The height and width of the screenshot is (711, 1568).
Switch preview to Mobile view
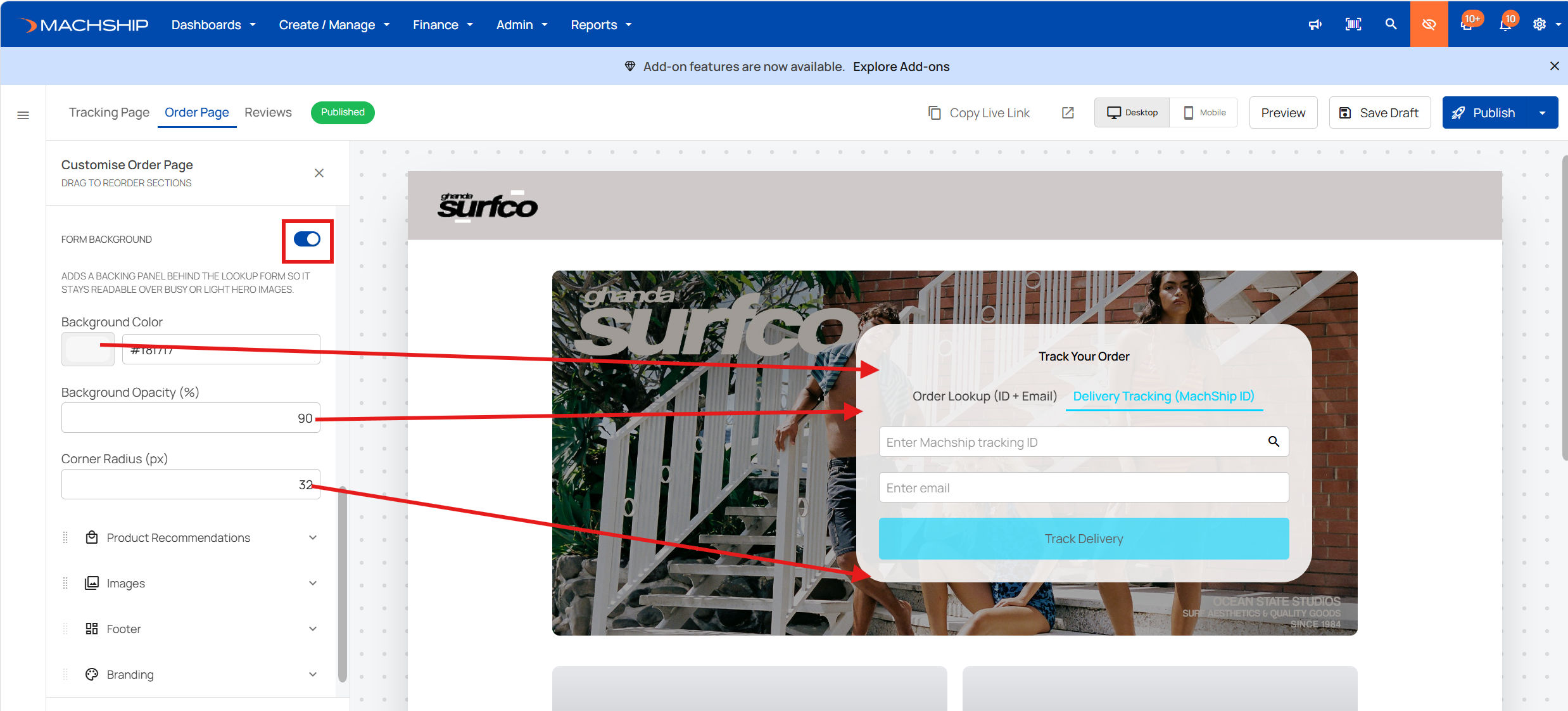(x=1204, y=113)
